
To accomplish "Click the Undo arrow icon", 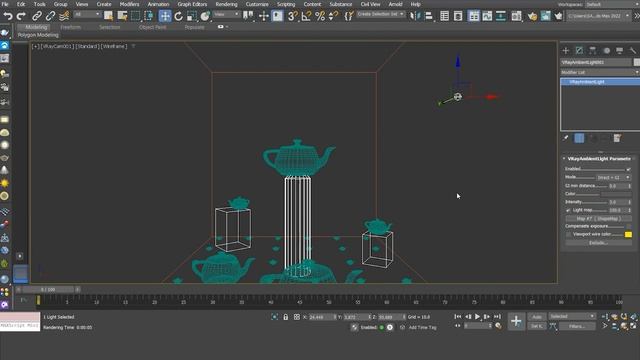I will (8, 16).
